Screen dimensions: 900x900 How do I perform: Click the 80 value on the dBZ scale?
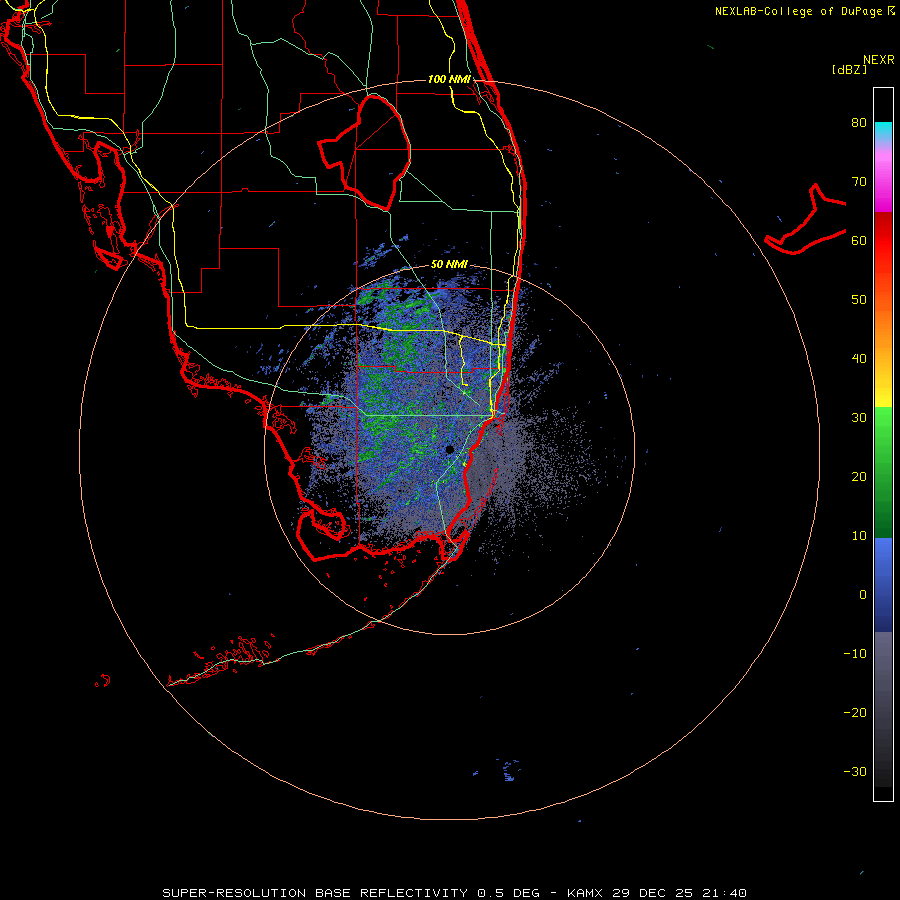[x=859, y=123]
